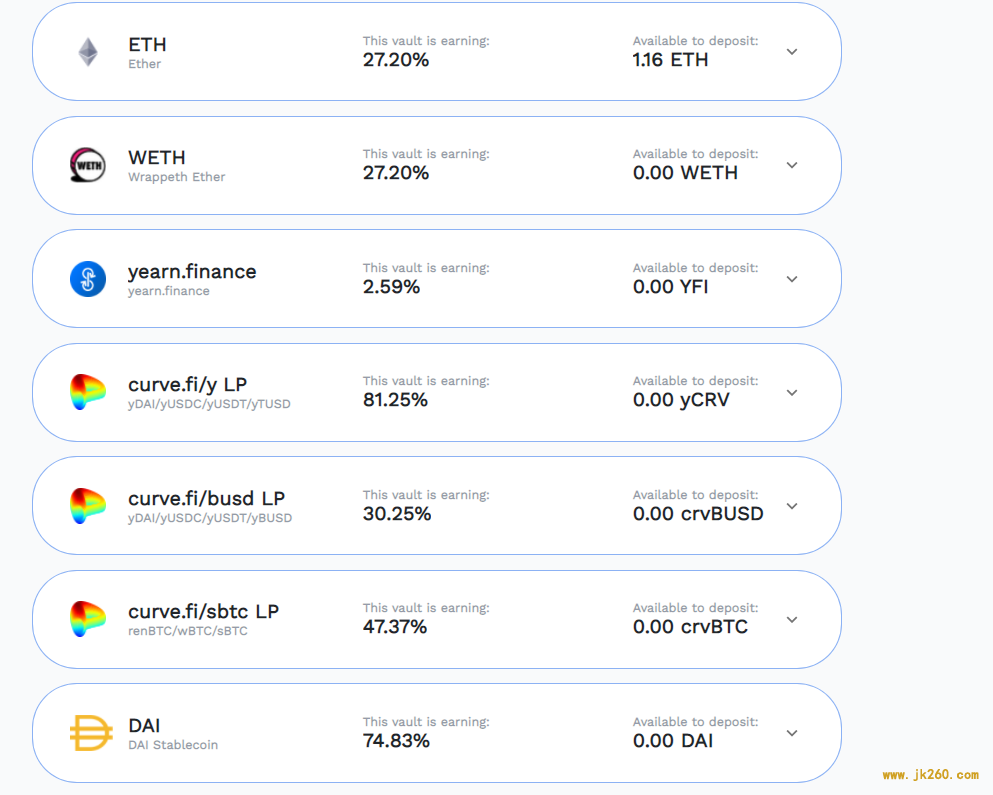Click the 47.37% earning rate
Viewport: 993px width, 795px height.
pyautogui.click(x=395, y=627)
